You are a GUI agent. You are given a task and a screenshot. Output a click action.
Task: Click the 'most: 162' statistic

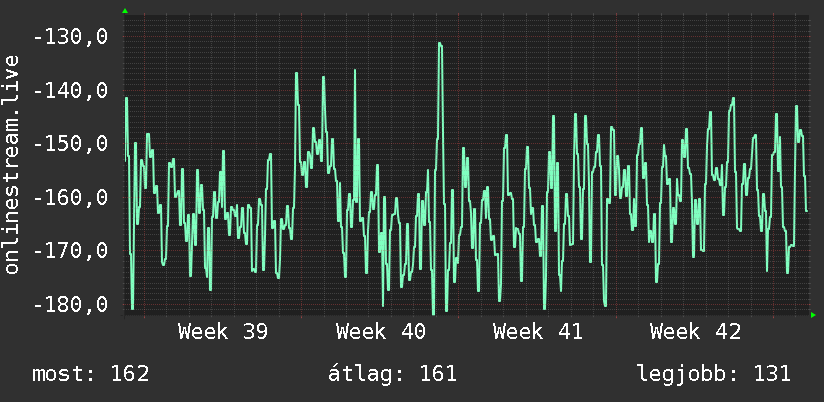(91, 374)
